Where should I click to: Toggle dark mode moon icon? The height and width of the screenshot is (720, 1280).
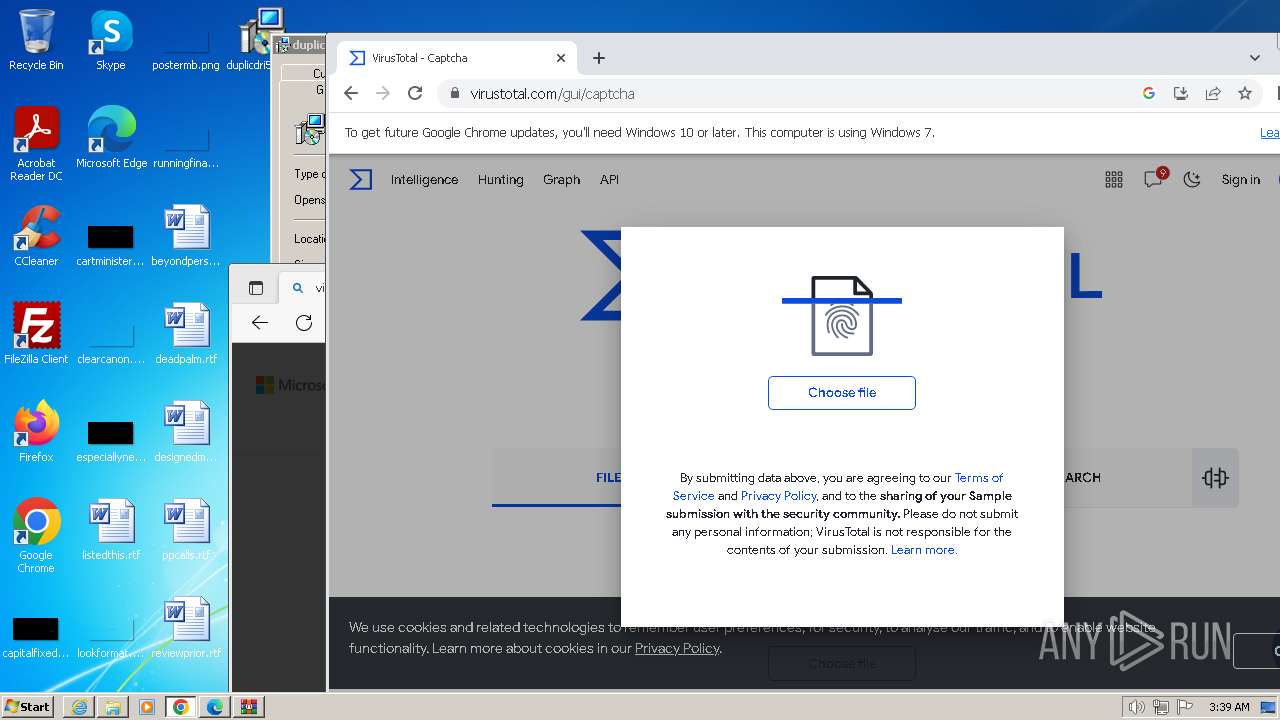[x=1192, y=180]
